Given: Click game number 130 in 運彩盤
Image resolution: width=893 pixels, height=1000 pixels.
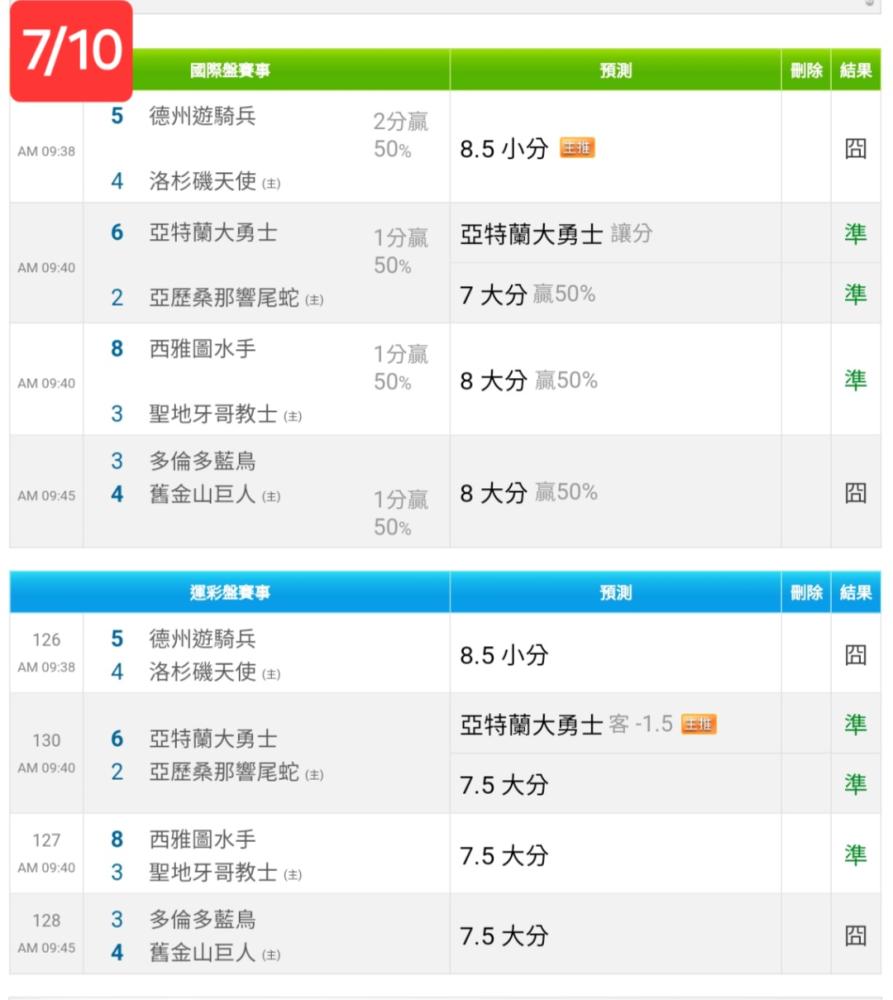Looking at the screenshot, I should pyautogui.click(x=47, y=740).
